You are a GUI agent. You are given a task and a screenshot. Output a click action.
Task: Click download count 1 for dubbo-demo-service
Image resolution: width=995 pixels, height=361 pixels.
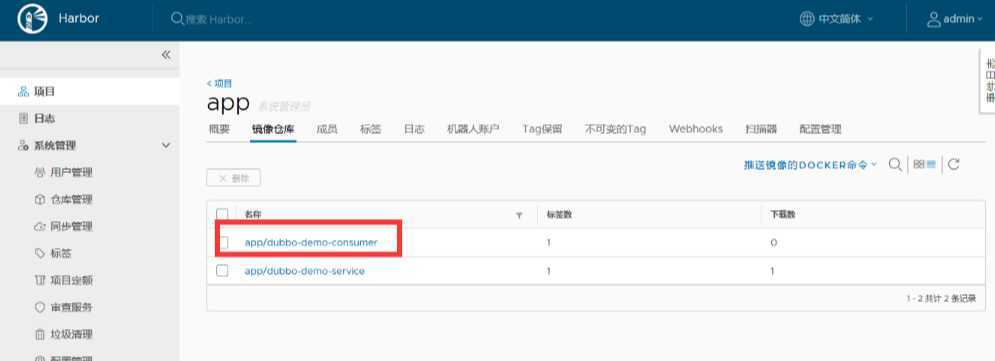coord(772,272)
